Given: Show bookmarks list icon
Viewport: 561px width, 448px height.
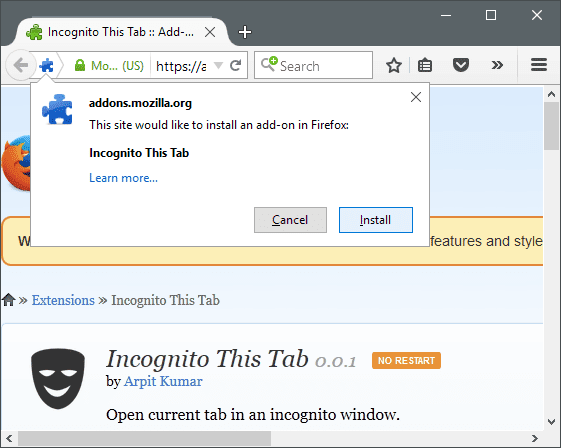Looking at the screenshot, I should tap(425, 65).
